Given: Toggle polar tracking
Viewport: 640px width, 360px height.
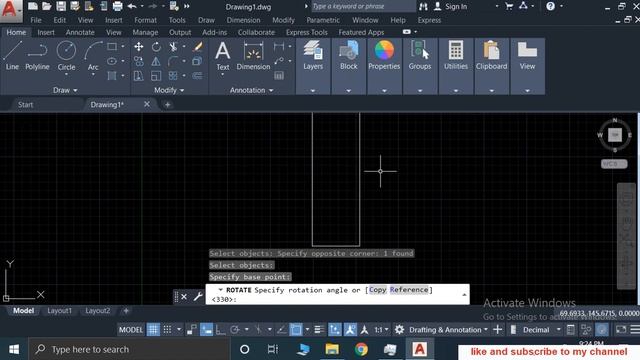Looking at the screenshot, I should tap(235, 330).
